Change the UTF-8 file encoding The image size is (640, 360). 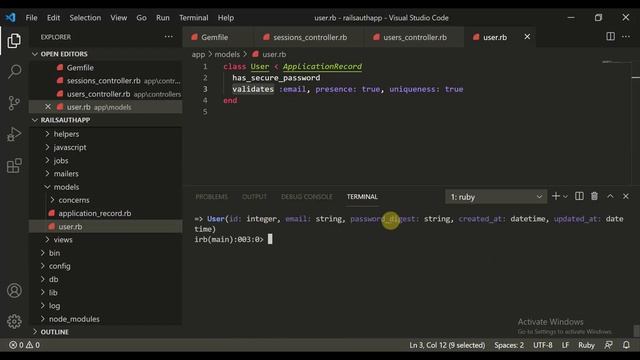pyautogui.click(x=542, y=345)
